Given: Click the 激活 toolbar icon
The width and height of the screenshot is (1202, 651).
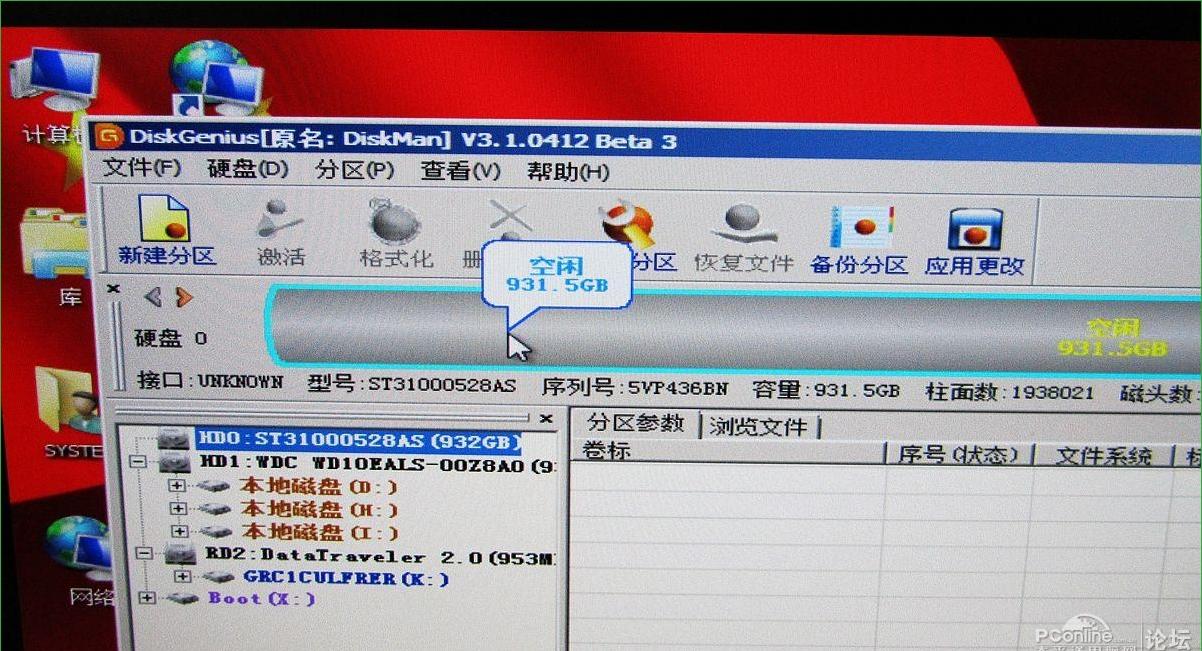Looking at the screenshot, I should [x=281, y=234].
